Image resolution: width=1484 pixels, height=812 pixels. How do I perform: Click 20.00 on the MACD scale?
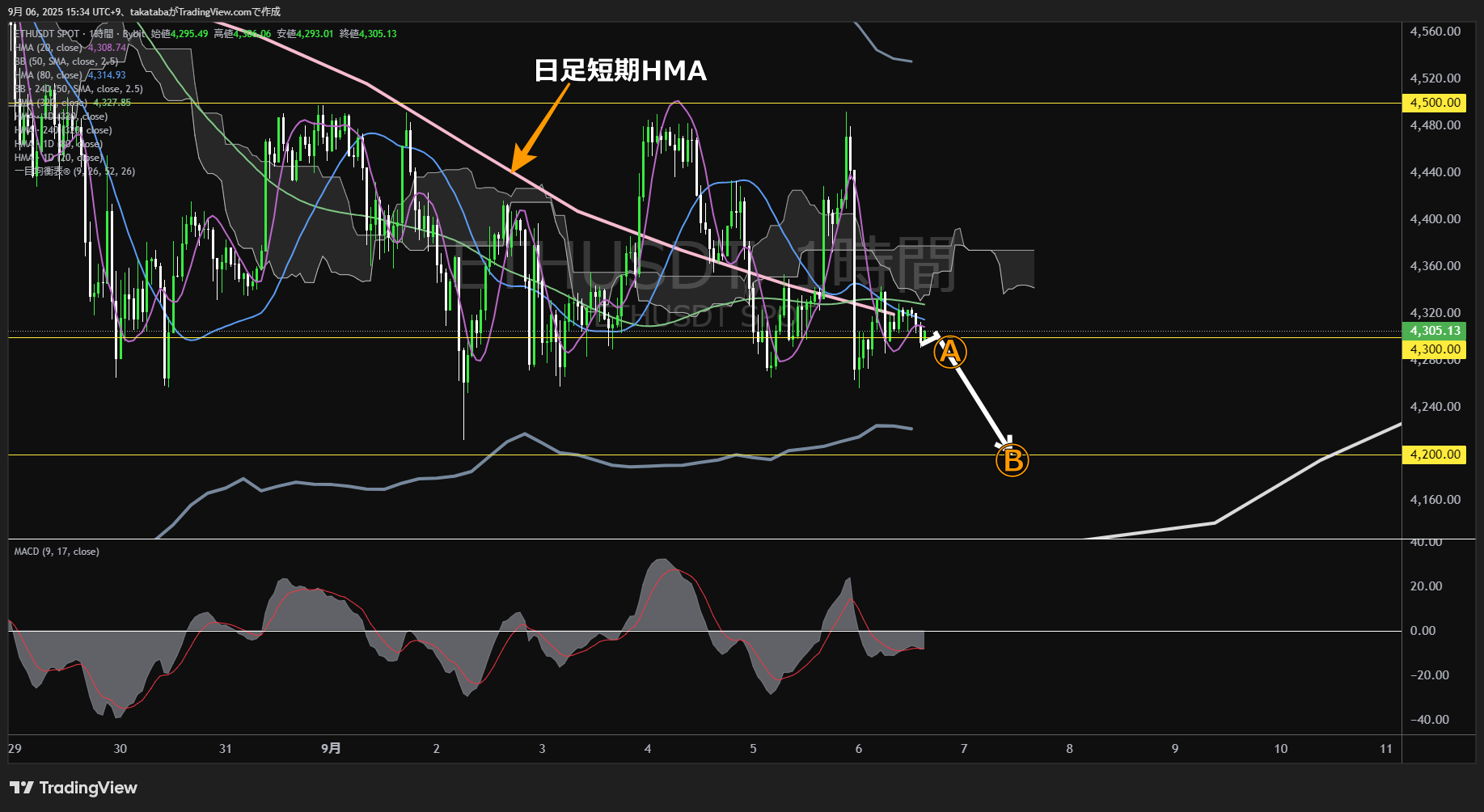click(1426, 586)
